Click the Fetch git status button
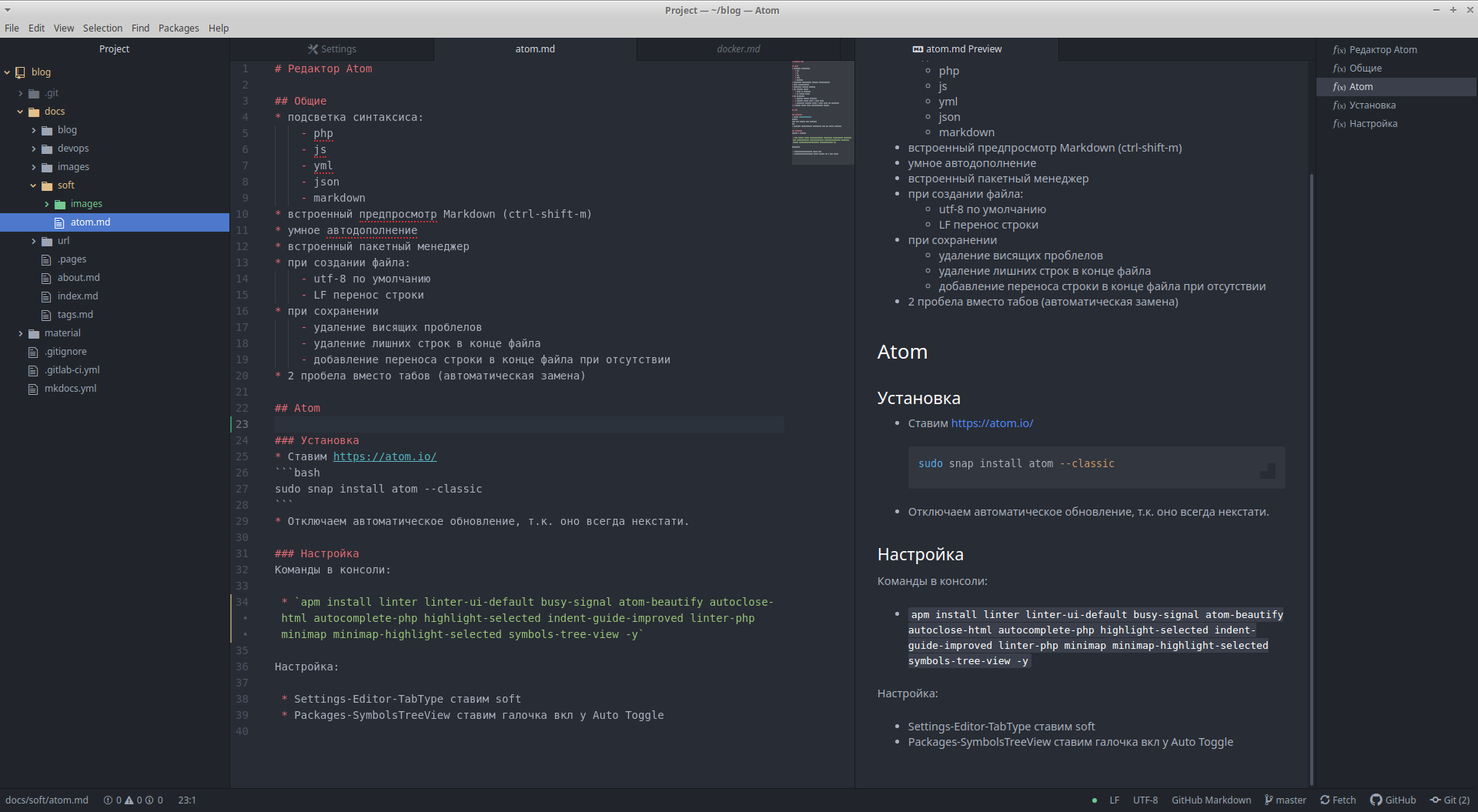 pos(1338,800)
